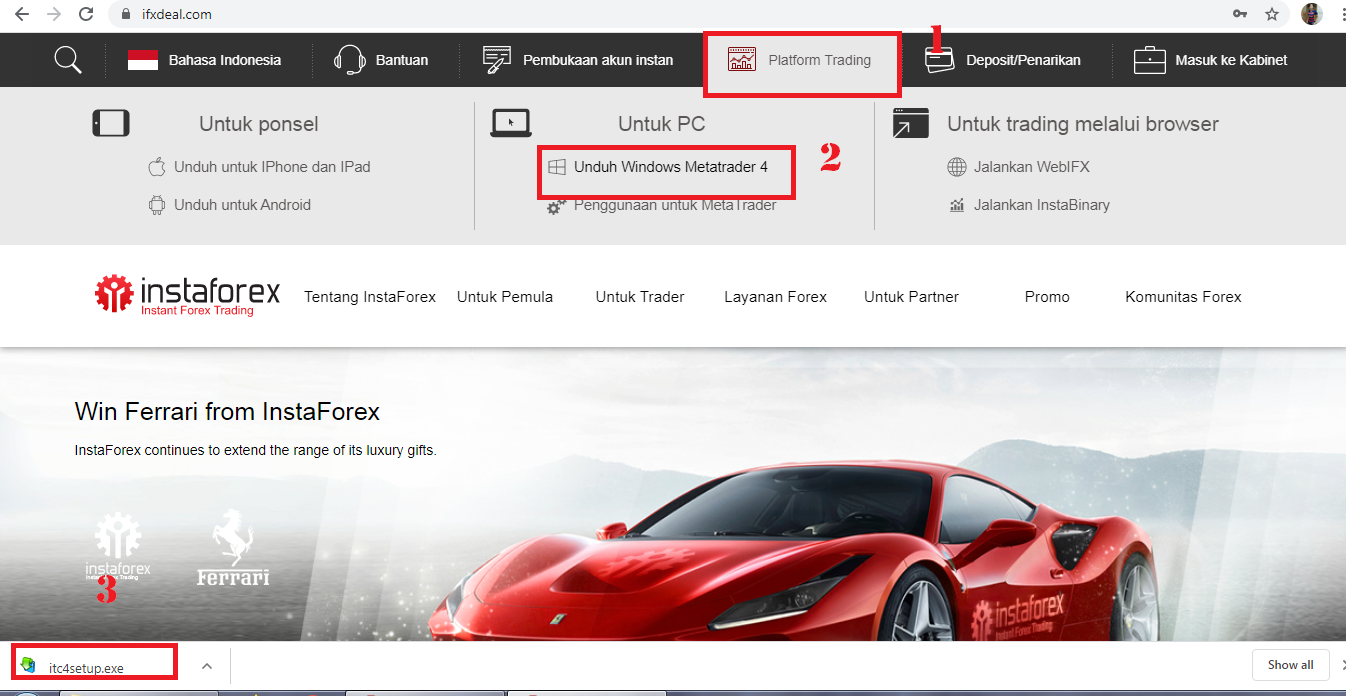Screen dimensions: 1346x696
Task: Download Unduh Windows Metatrader 4
Action: tap(671, 167)
